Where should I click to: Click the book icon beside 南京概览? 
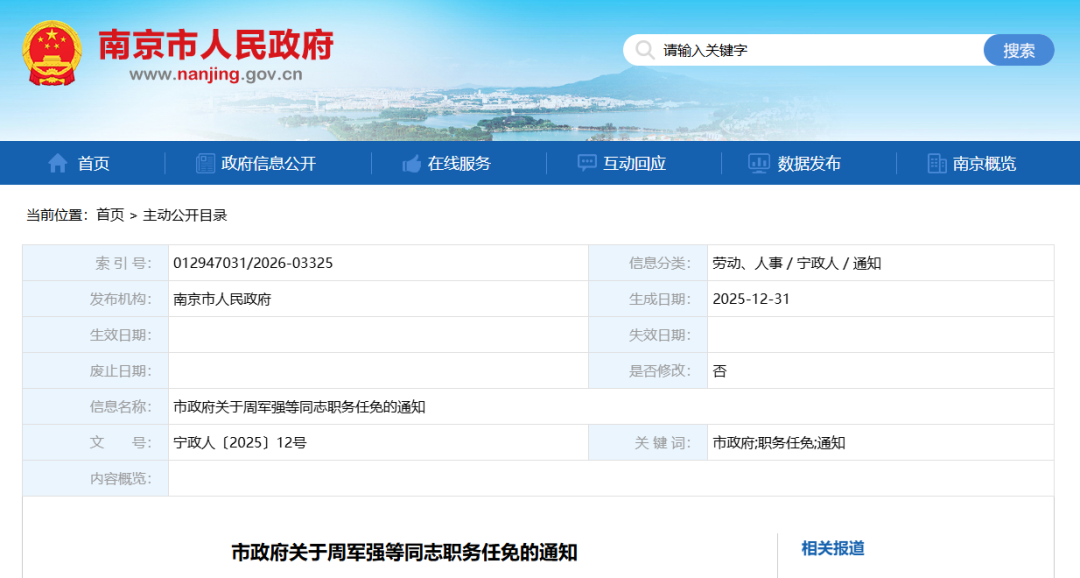(936, 163)
